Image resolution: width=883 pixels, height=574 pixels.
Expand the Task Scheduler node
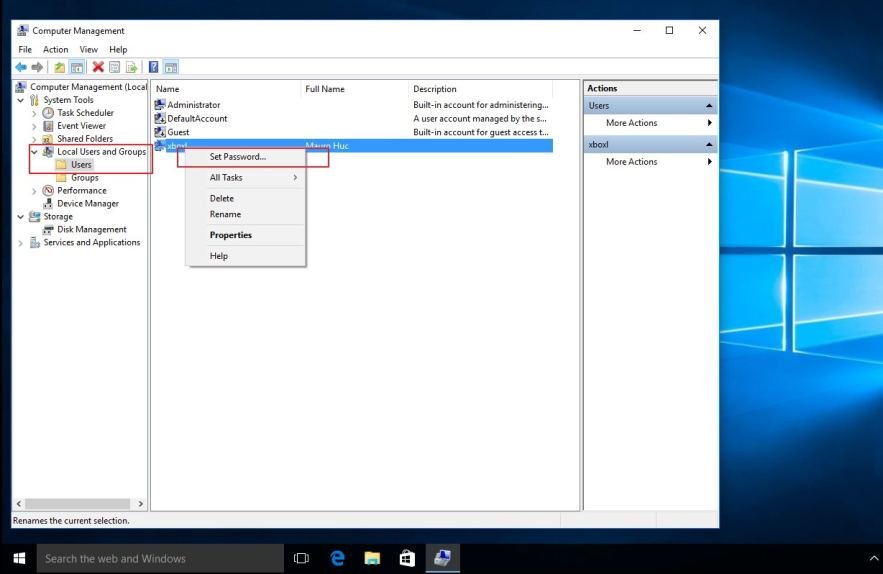[35, 113]
